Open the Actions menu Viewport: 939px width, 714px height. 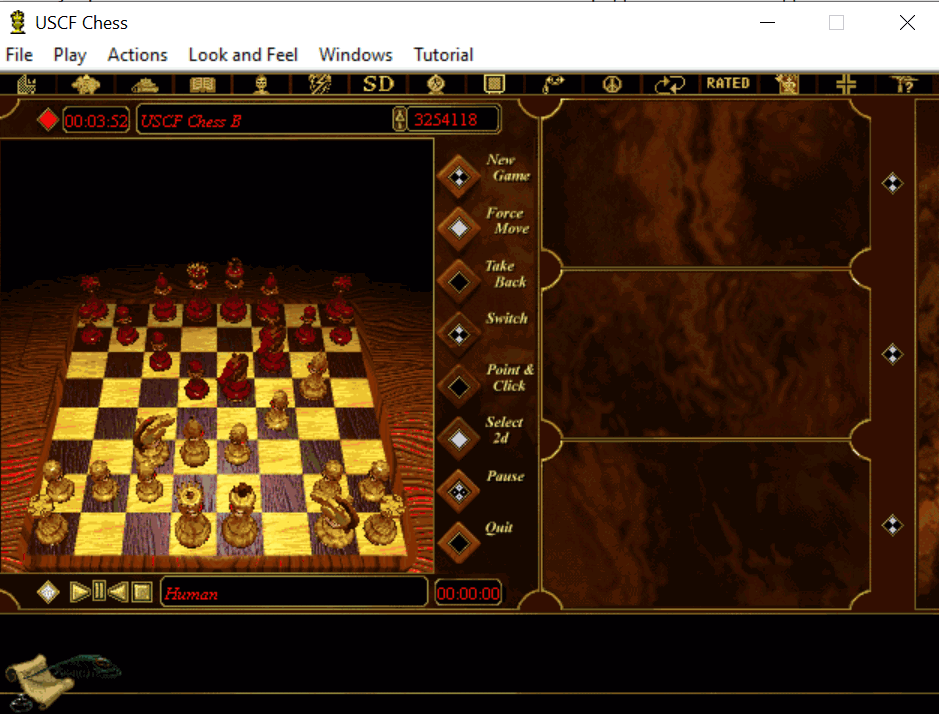coord(138,55)
